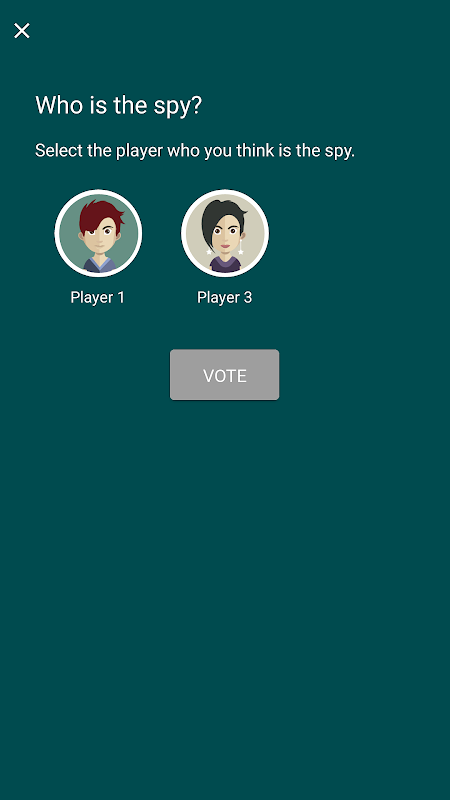Image resolution: width=450 pixels, height=800 pixels.
Task: Select Player 3's black-haired avatar
Action: 224,233
